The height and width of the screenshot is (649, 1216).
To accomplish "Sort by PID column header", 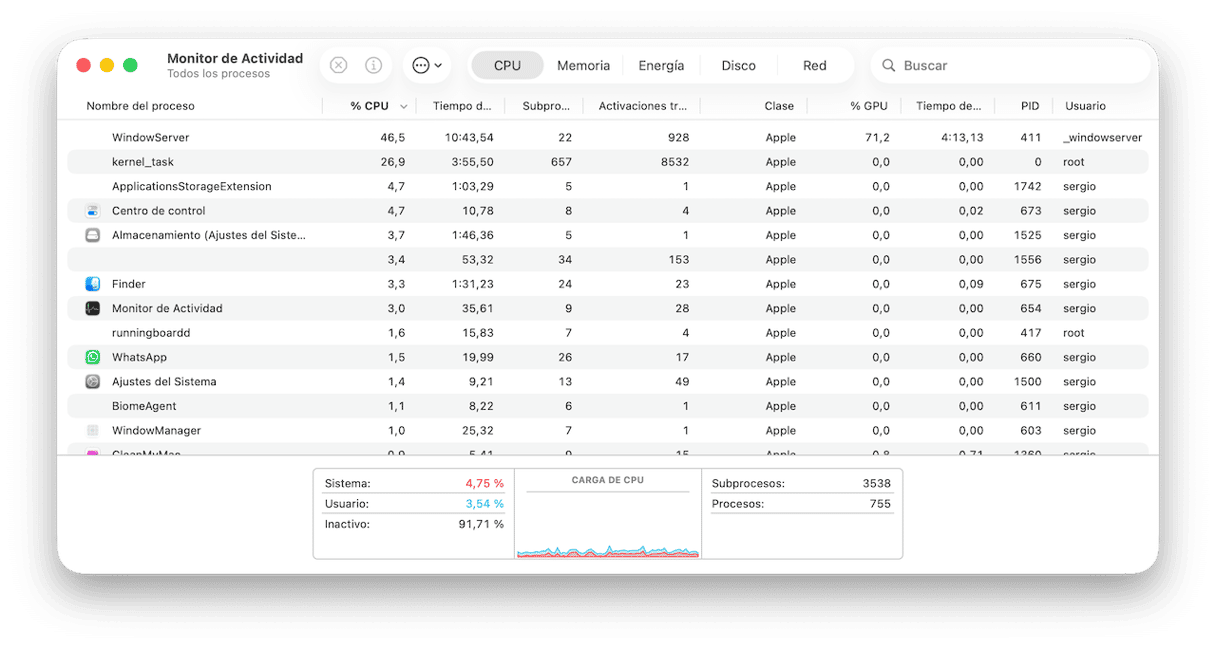I will (1030, 106).
